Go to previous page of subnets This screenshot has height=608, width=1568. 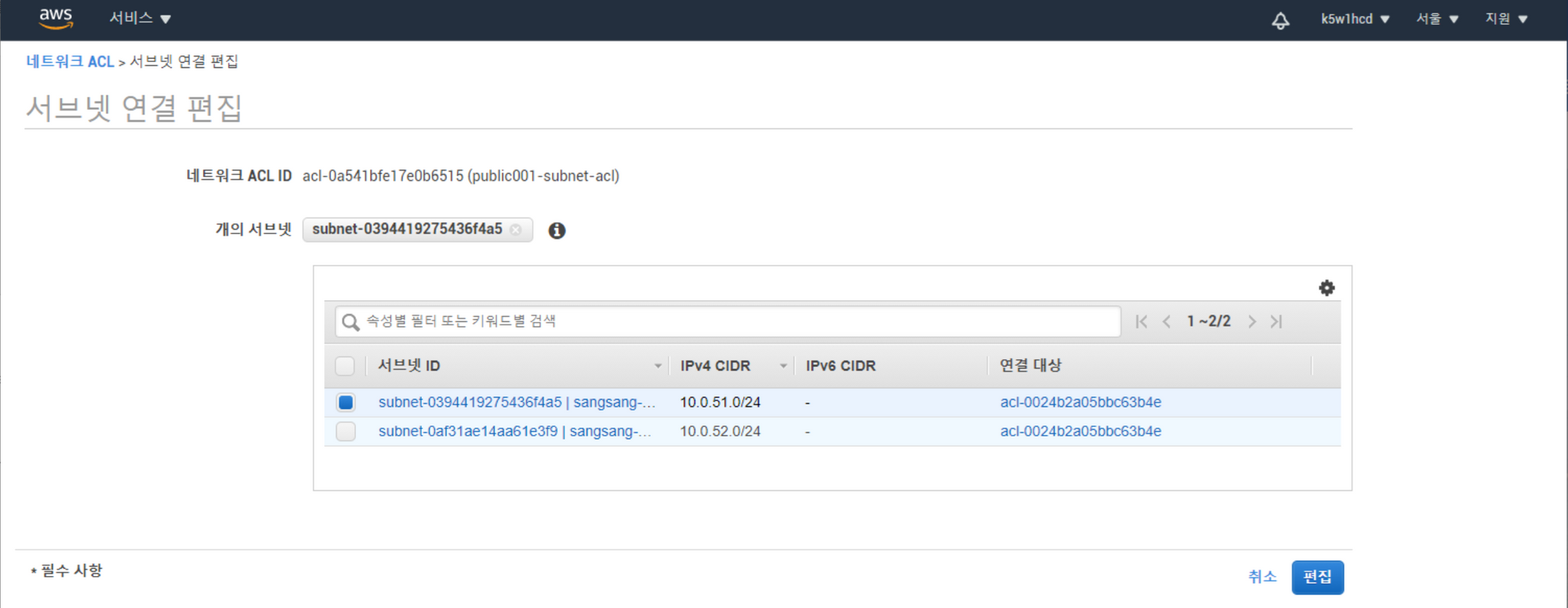pyautogui.click(x=1167, y=321)
